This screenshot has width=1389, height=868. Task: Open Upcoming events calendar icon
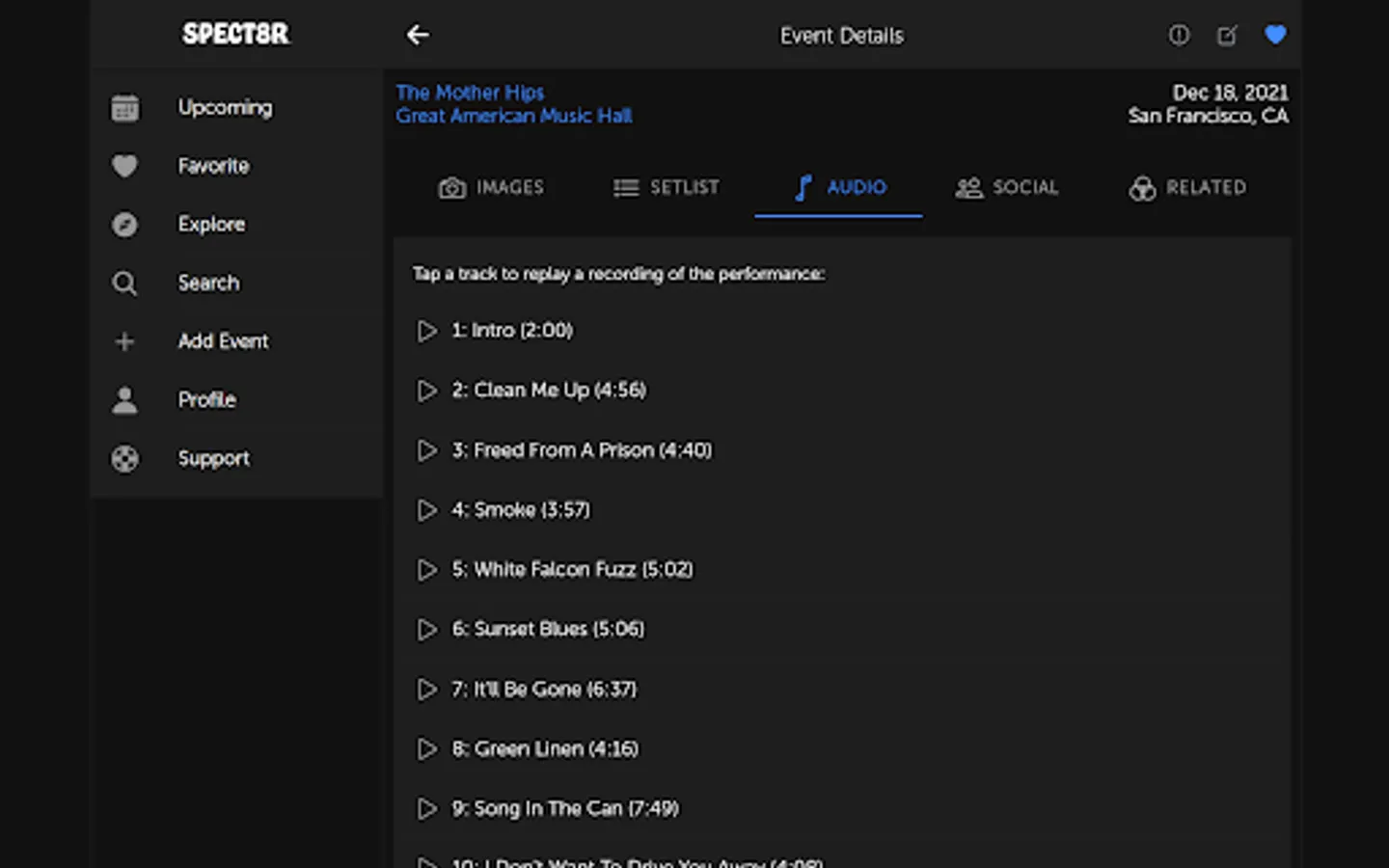point(124,108)
